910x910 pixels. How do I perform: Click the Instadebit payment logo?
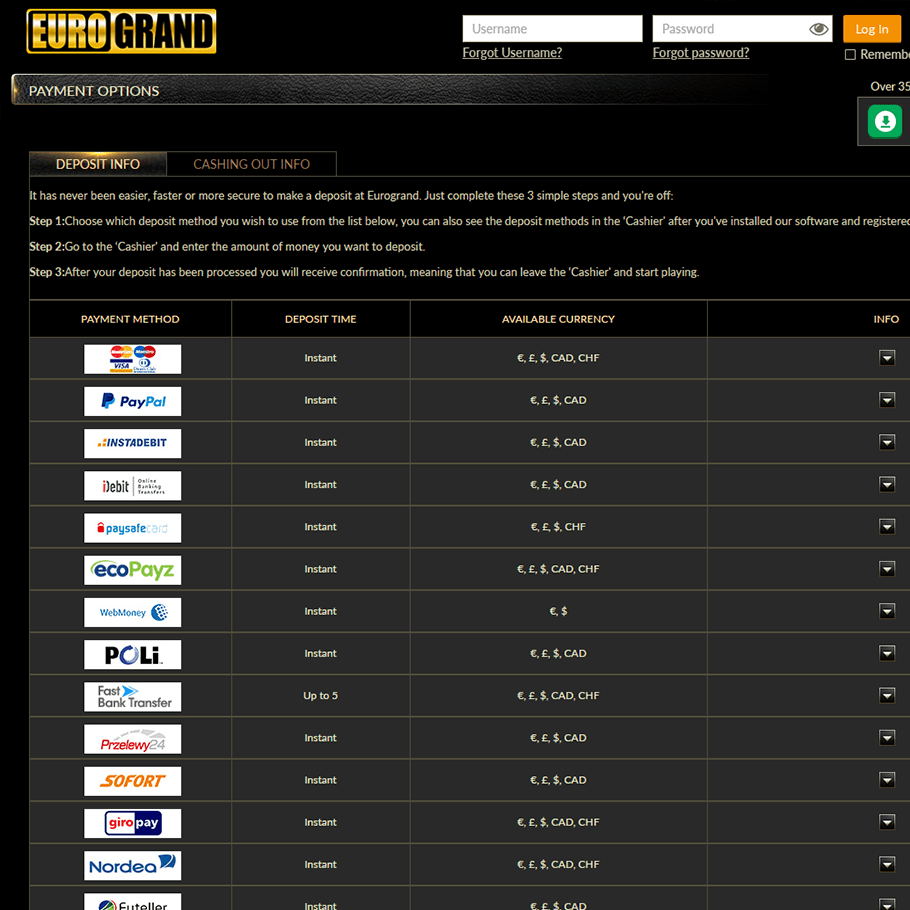point(132,443)
